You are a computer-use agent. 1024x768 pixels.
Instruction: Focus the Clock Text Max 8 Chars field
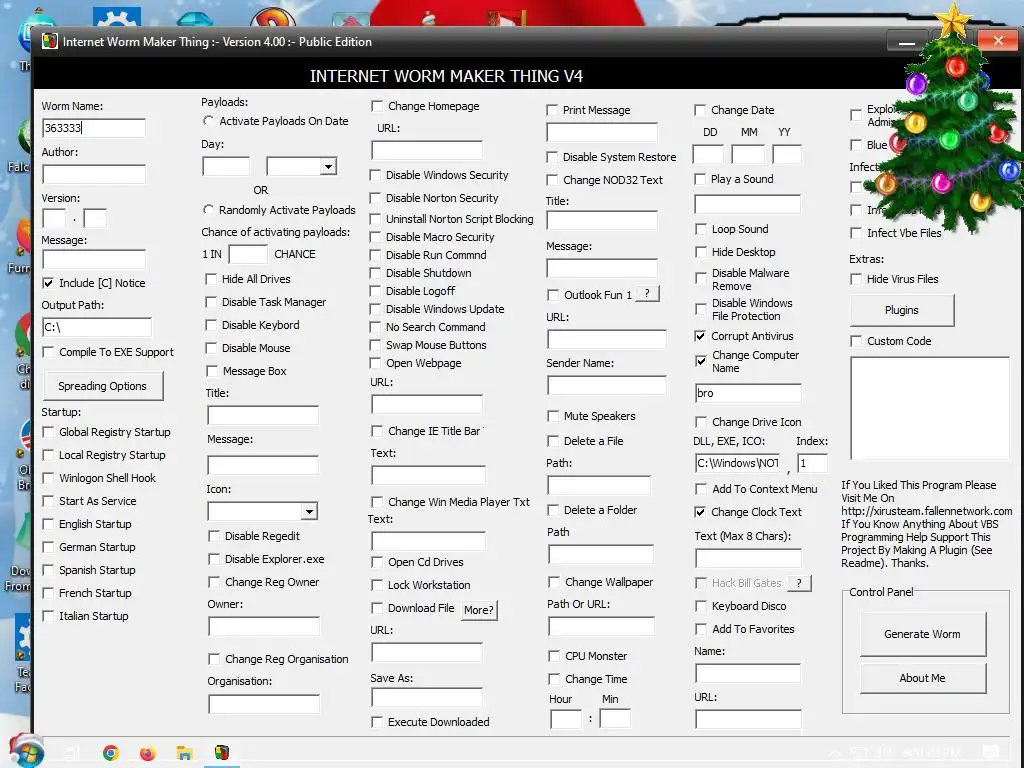[x=748, y=558]
